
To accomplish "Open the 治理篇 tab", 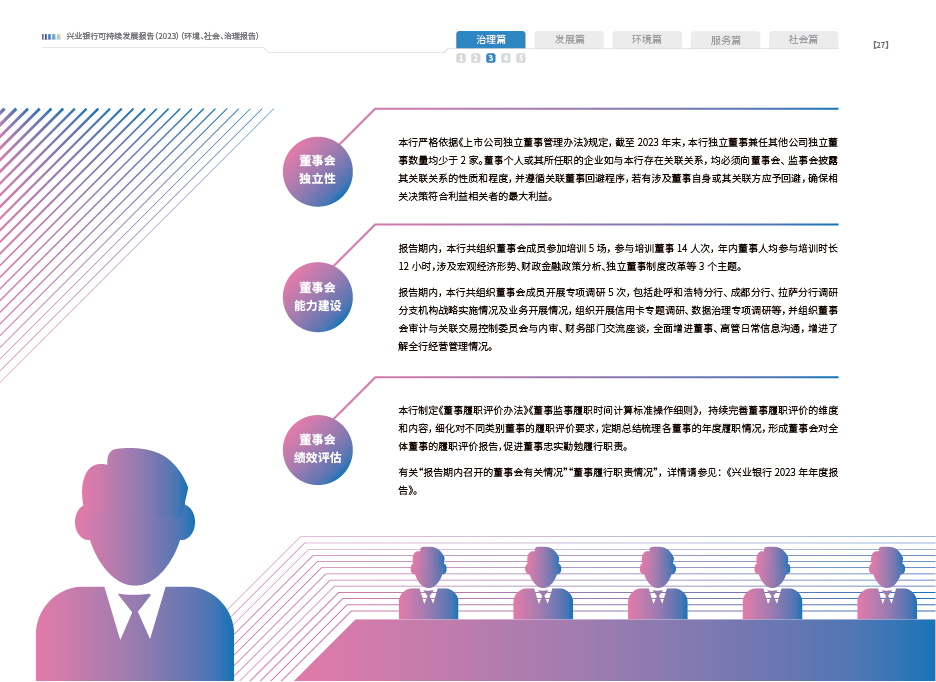I will click(490, 40).
